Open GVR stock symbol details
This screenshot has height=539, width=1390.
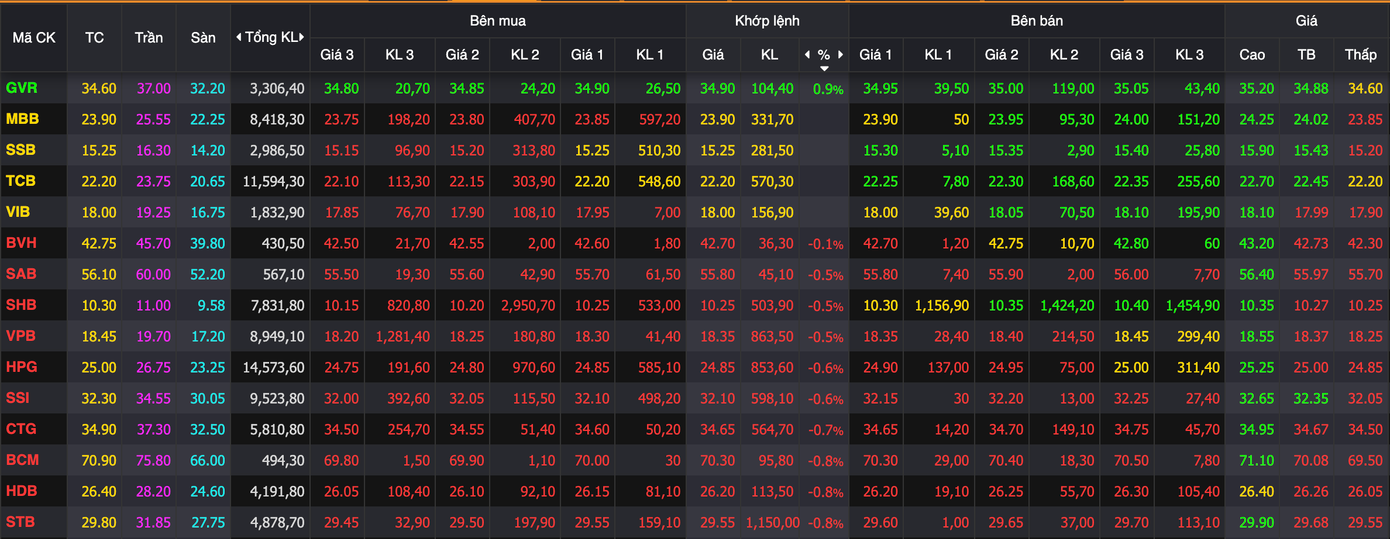coord(21,88)
